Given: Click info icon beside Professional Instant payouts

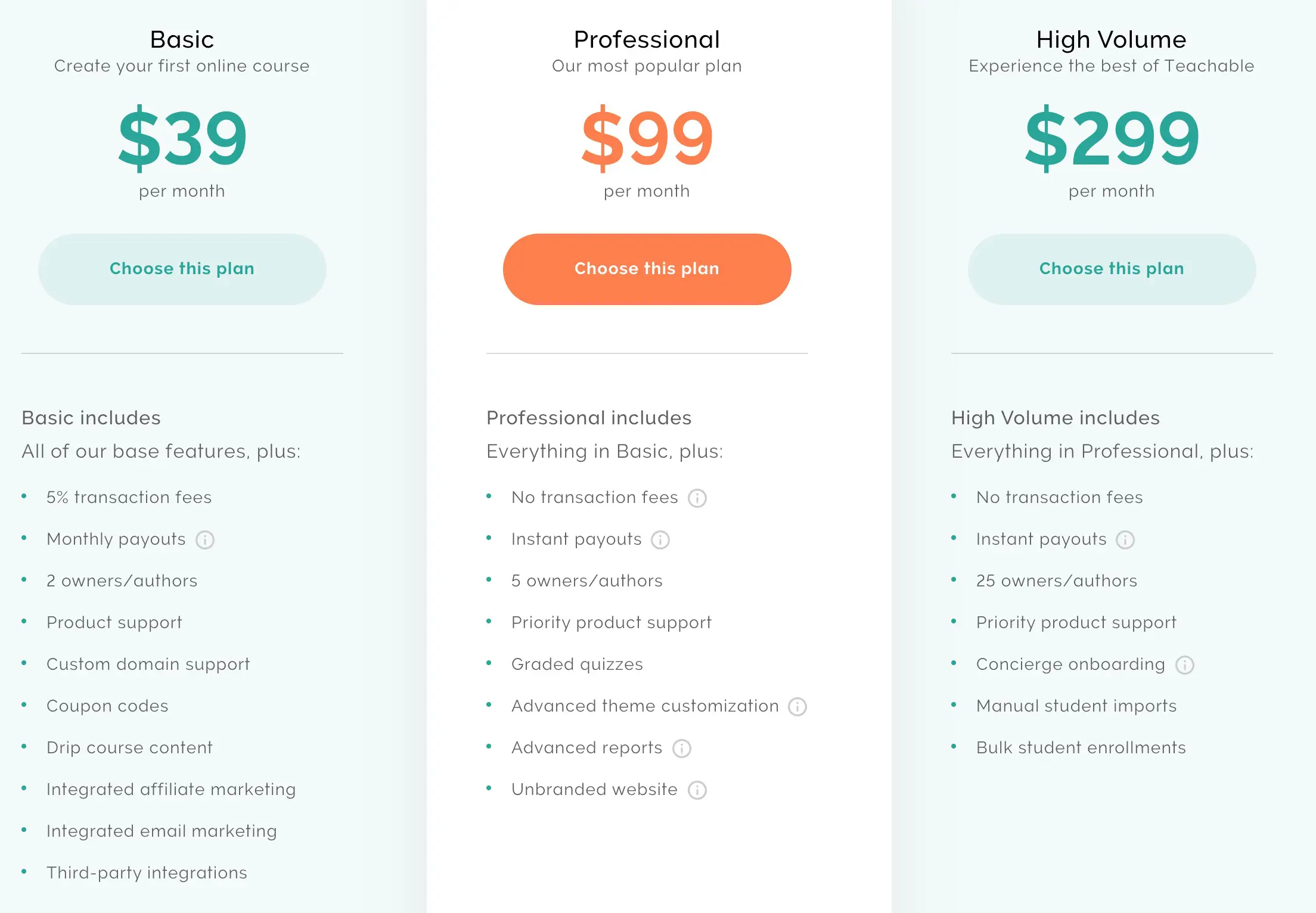Looking at the screenshot, I should pyautogui.click(x=660, y=540).
